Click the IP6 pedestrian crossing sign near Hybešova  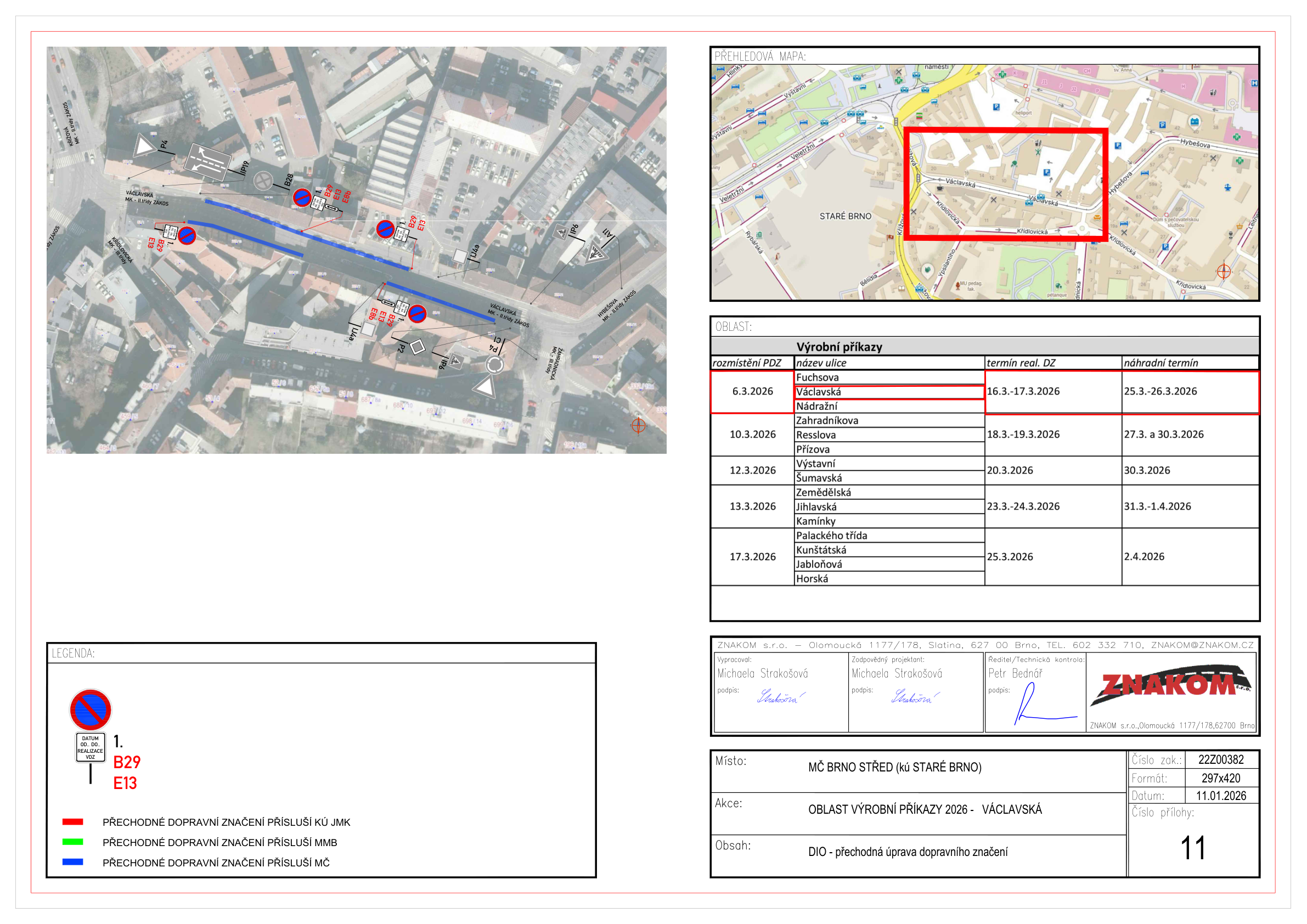[562, 233]
